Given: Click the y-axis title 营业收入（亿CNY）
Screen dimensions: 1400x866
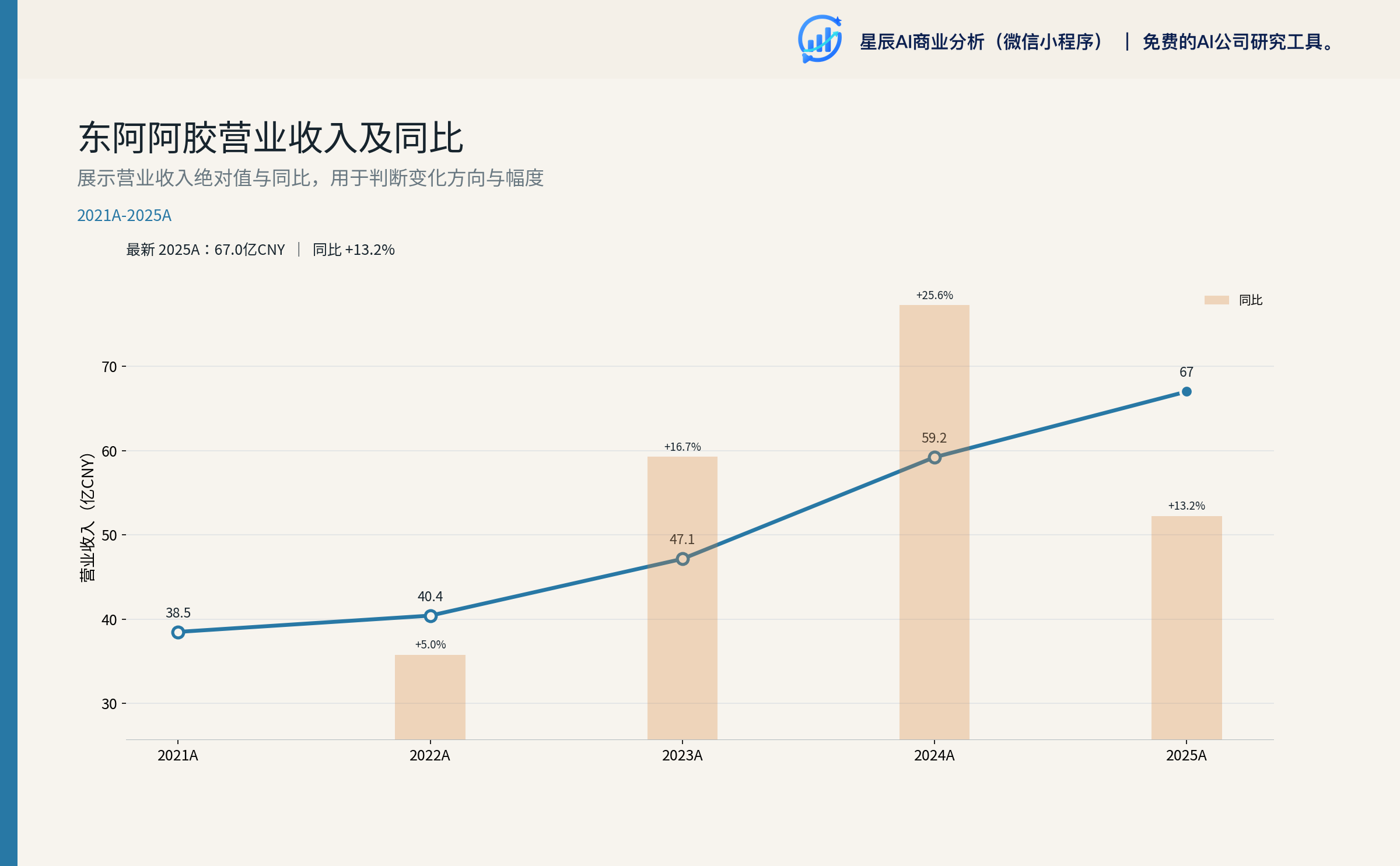Looking at the screenshot, I should 87,518.
